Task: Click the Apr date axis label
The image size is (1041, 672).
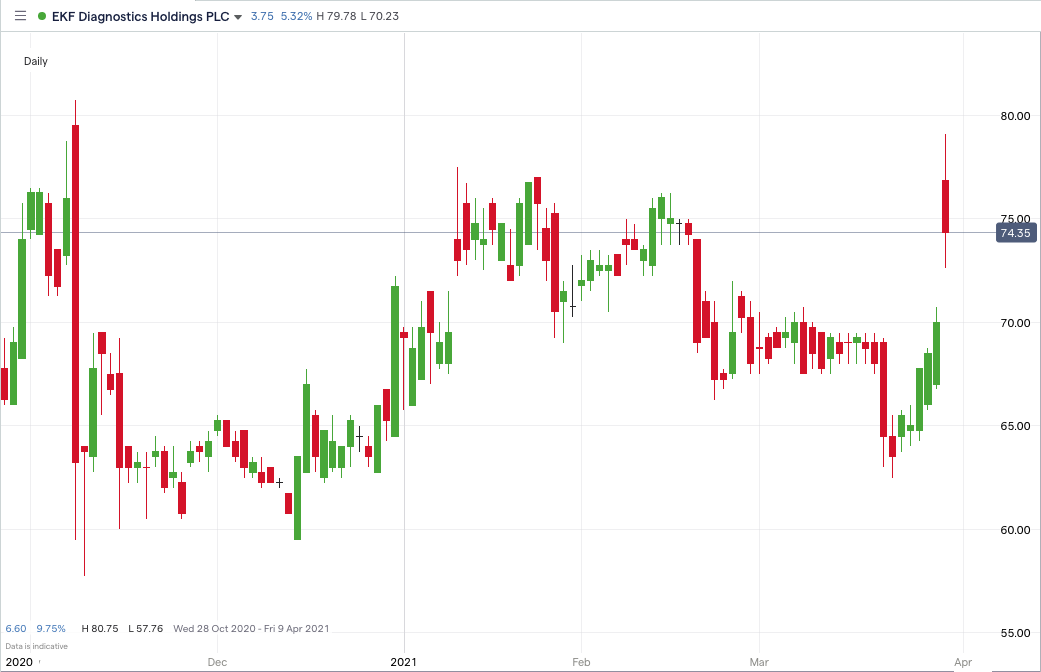Action: pos(963,662)
